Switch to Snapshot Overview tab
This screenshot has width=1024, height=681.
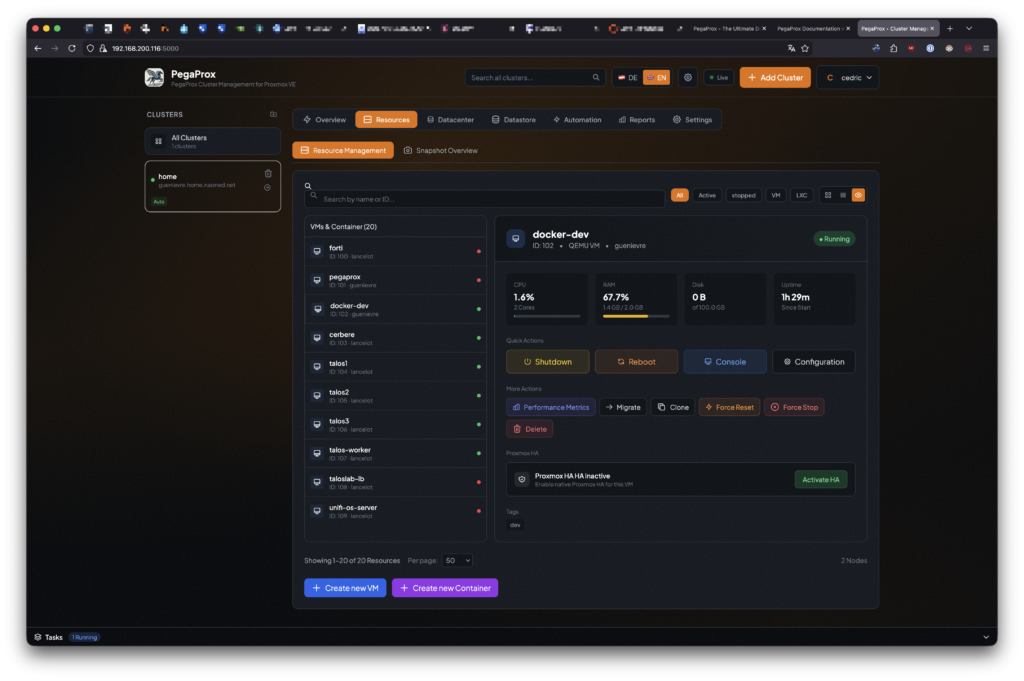(x=440, y=150)
